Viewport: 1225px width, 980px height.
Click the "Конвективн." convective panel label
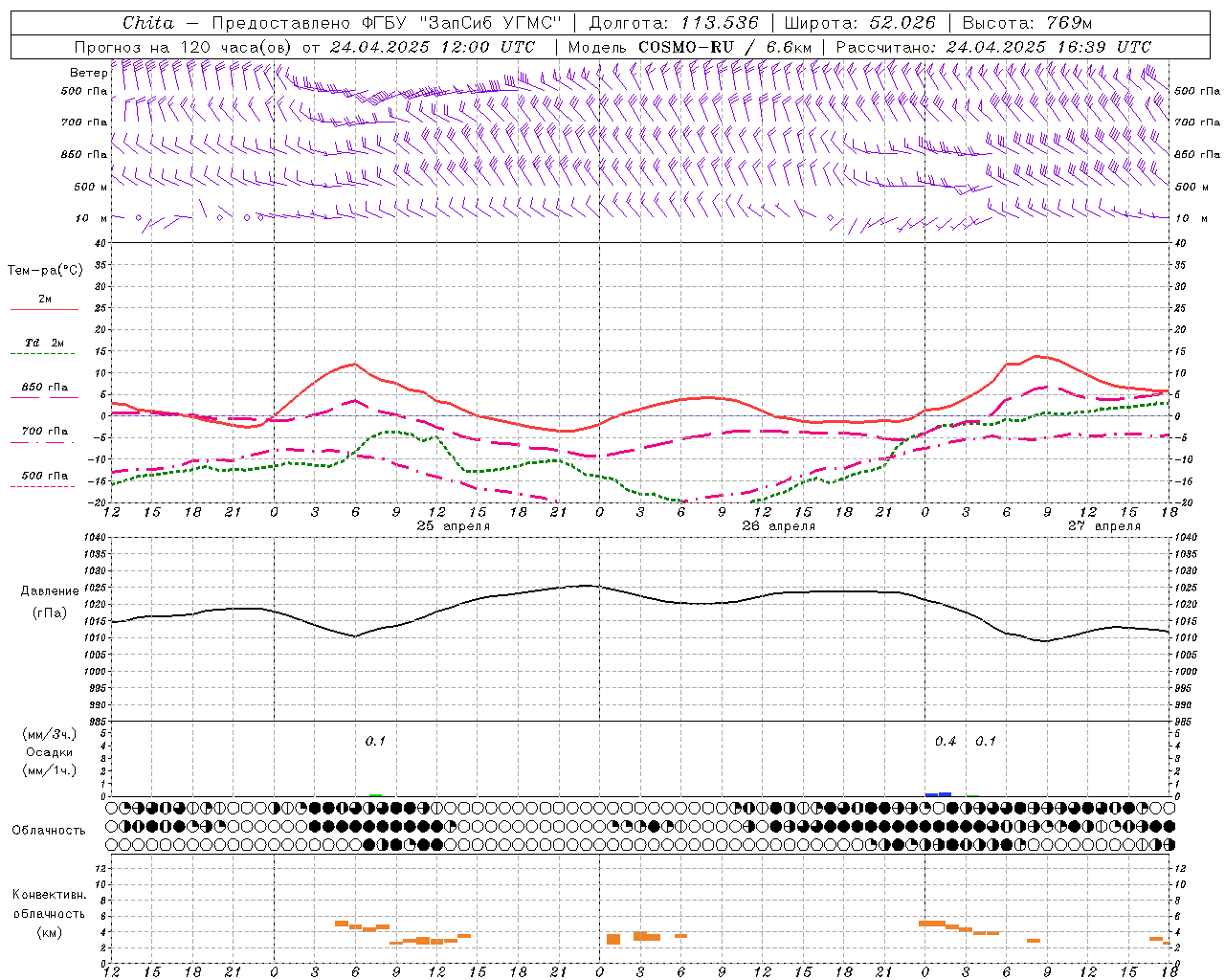(49, 895)
